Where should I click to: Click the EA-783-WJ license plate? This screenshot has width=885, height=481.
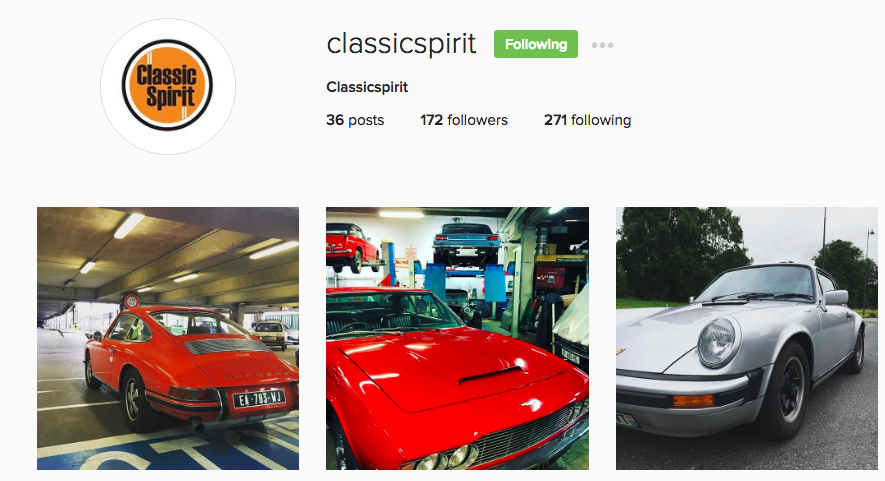259,399
